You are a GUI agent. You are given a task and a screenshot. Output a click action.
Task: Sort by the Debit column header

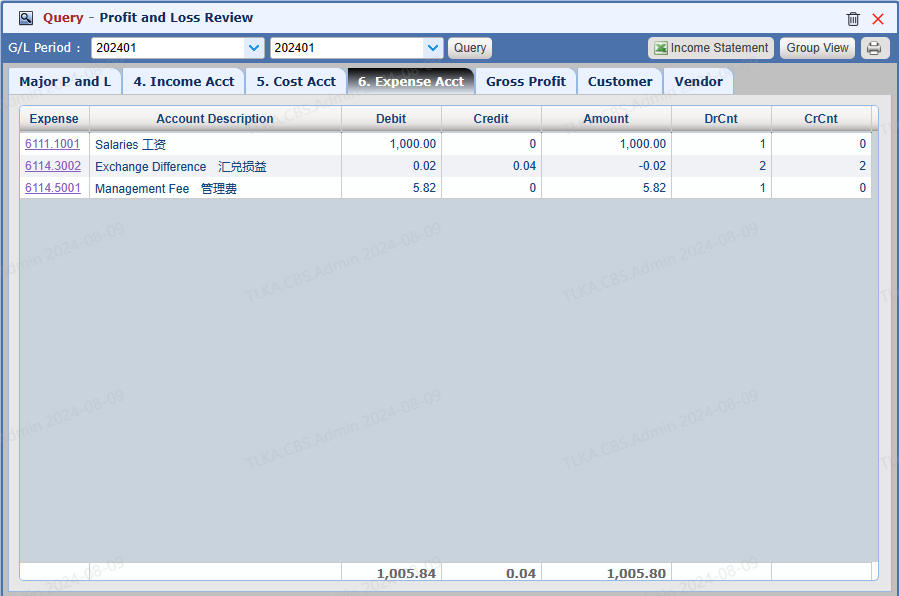391,119
